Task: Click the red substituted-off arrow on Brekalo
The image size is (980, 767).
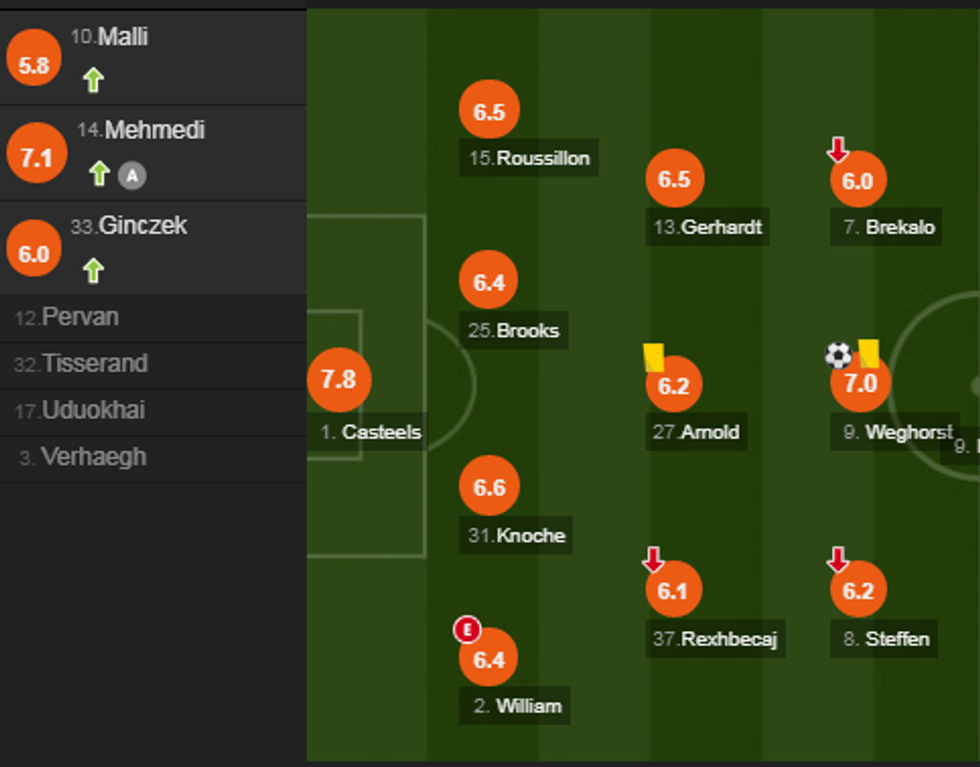Action: tap(838, 150)
